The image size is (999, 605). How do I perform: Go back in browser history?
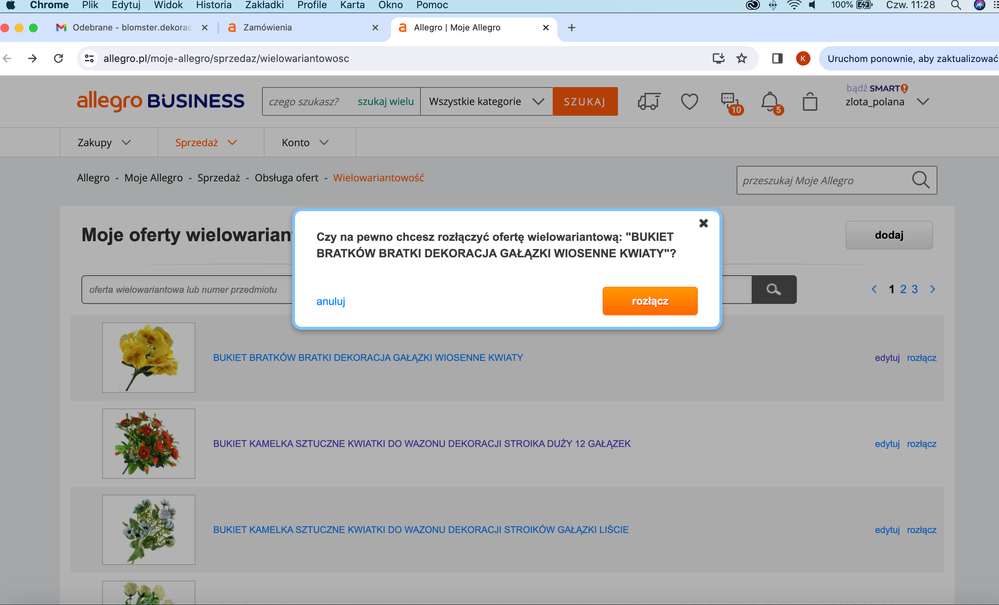tap(8, 58)
